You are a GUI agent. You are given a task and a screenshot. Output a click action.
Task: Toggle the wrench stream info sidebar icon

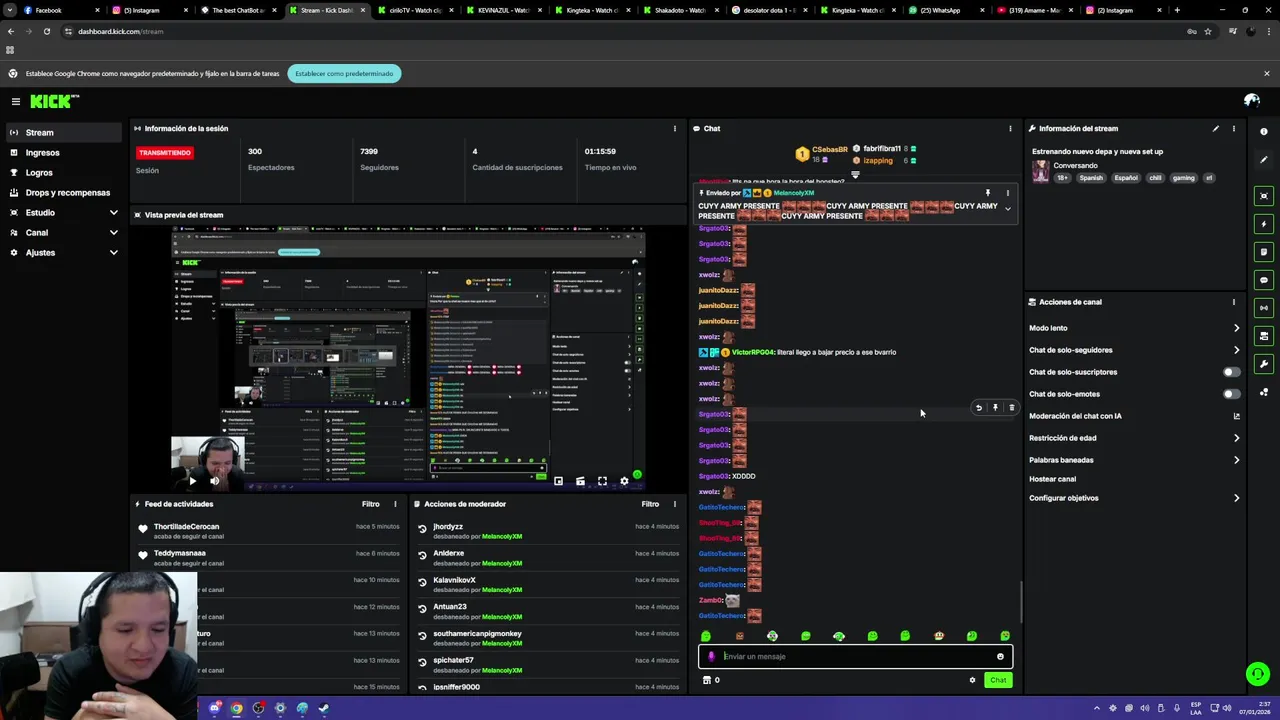pyautogui.click(x=1264, y=364)
